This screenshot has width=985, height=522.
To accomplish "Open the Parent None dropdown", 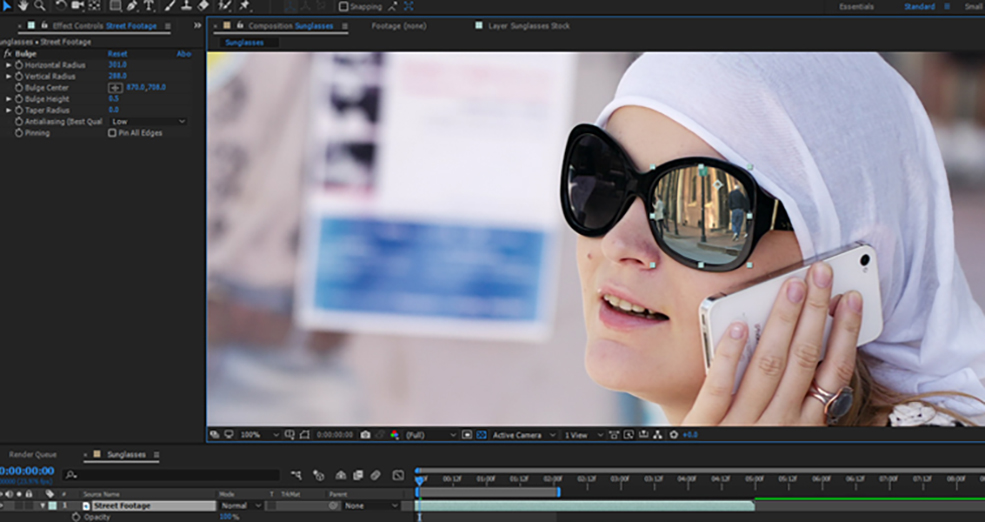I will point(371,506).
